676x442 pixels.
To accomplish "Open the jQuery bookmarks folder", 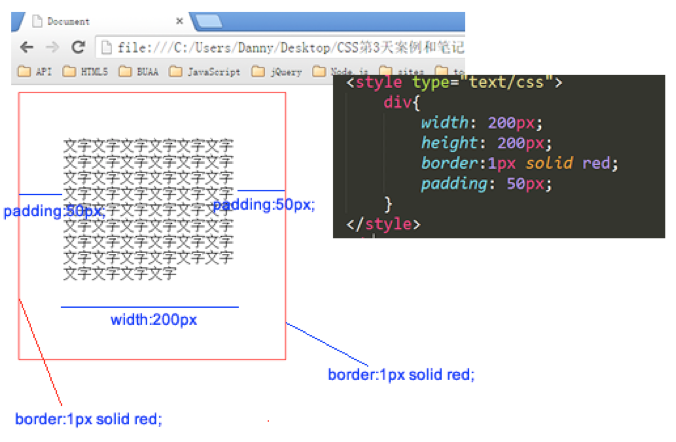I will (277, 71).
